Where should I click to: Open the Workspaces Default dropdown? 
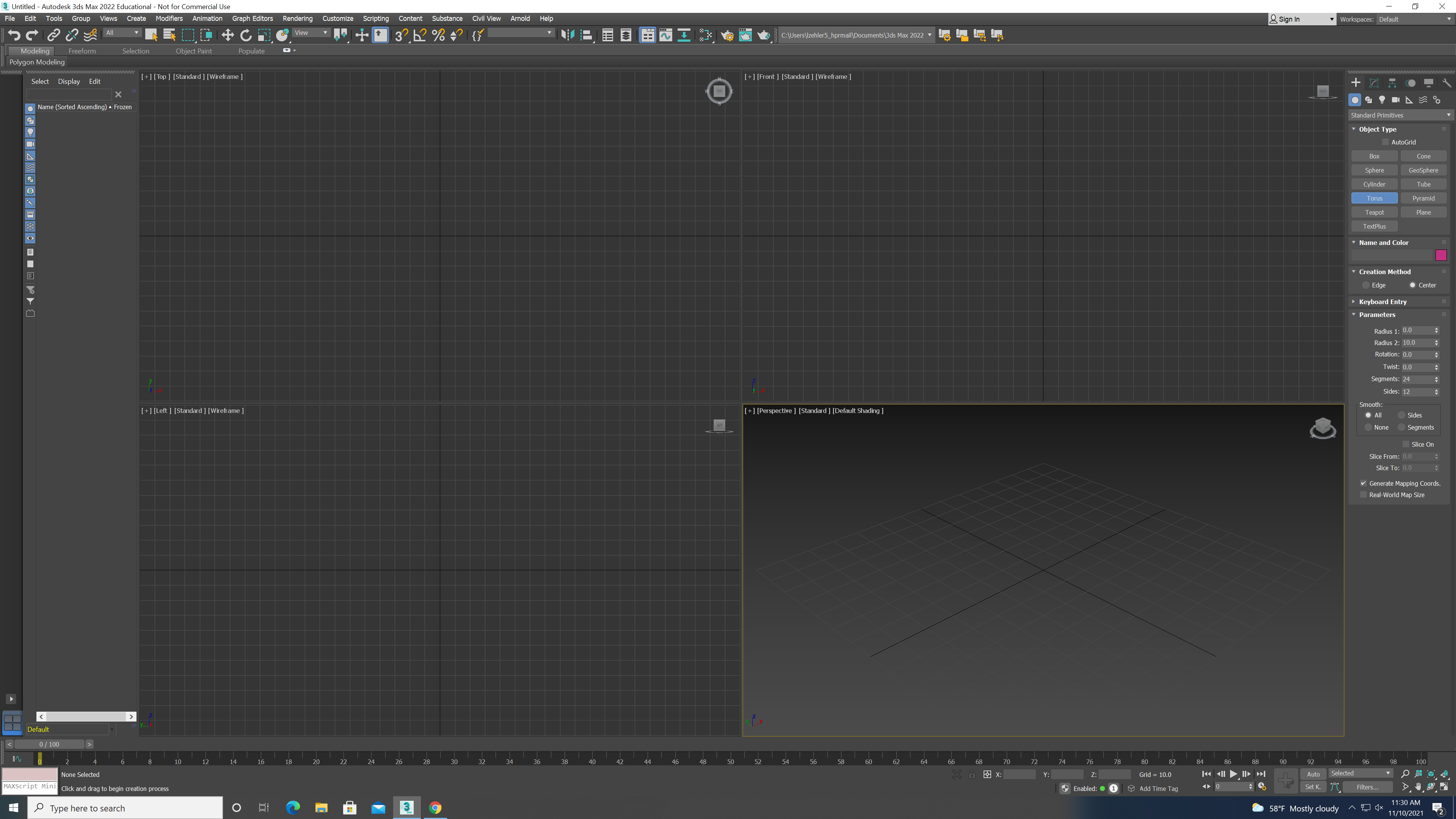coord(1415,19)
